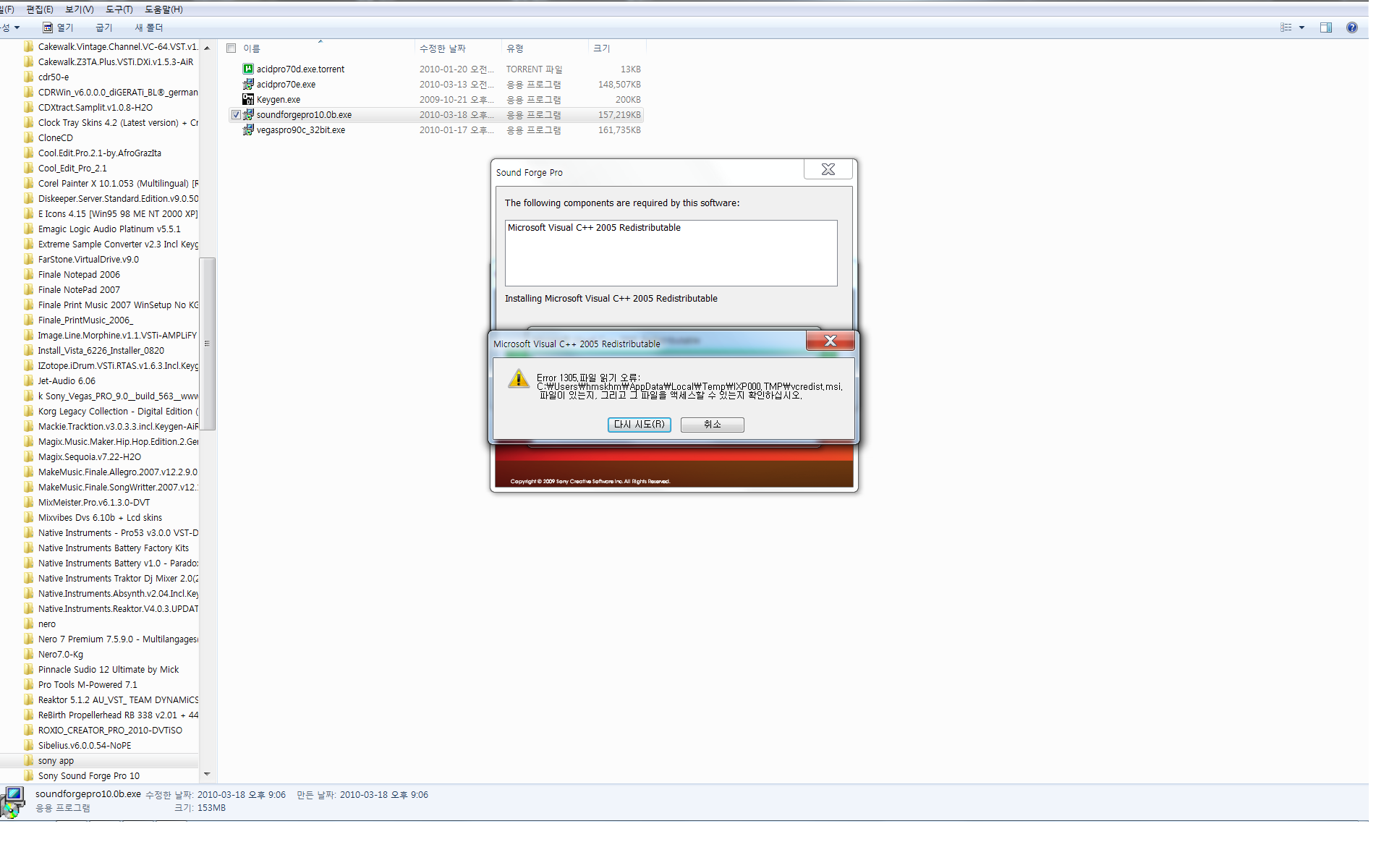Click the nero folder icon

point(29,624)
